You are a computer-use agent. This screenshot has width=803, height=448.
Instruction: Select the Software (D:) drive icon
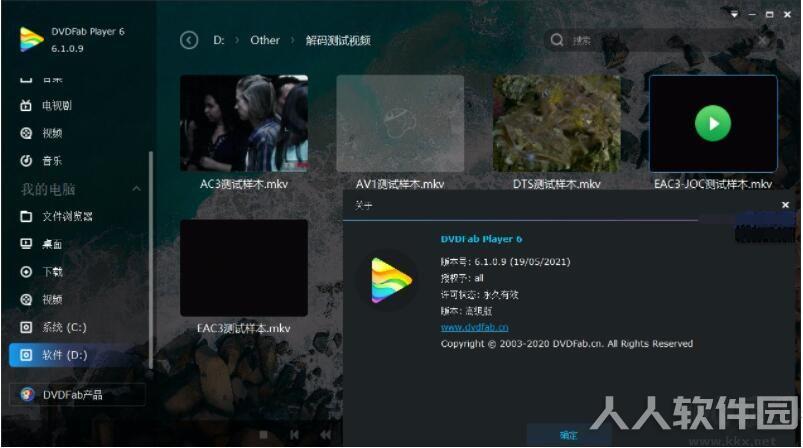coord(26,355)
